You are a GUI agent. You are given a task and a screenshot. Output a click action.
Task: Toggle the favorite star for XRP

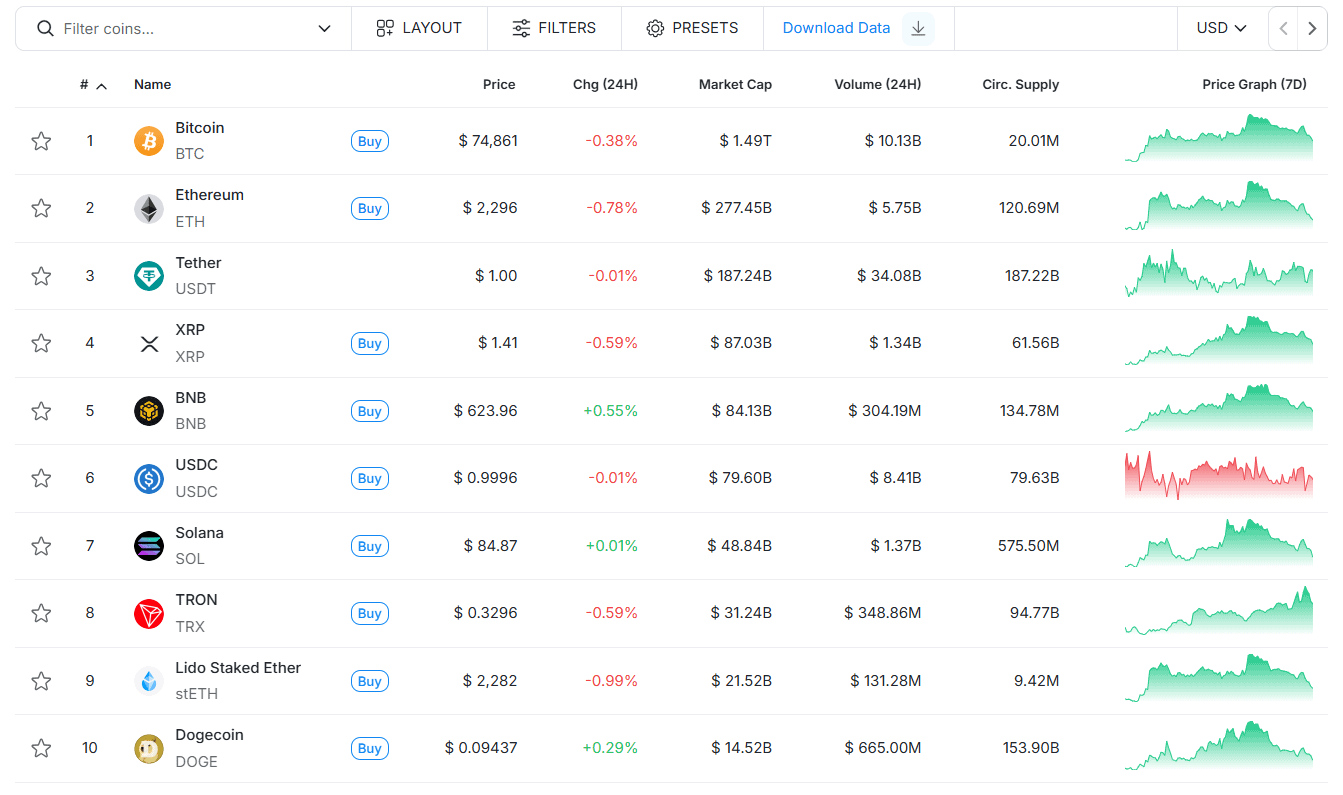click(41, 343)
